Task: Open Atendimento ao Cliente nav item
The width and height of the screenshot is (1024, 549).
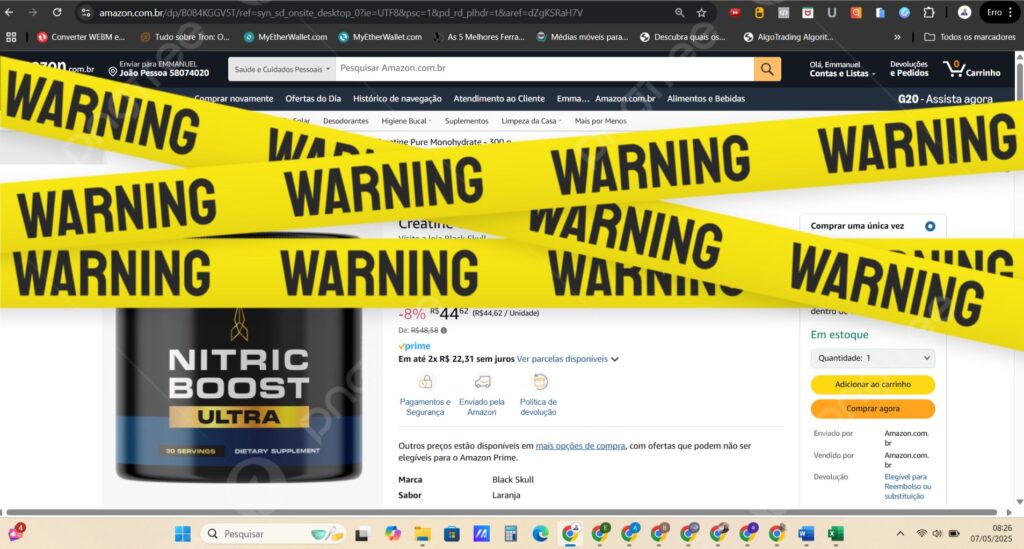Action: pos(499,99)
